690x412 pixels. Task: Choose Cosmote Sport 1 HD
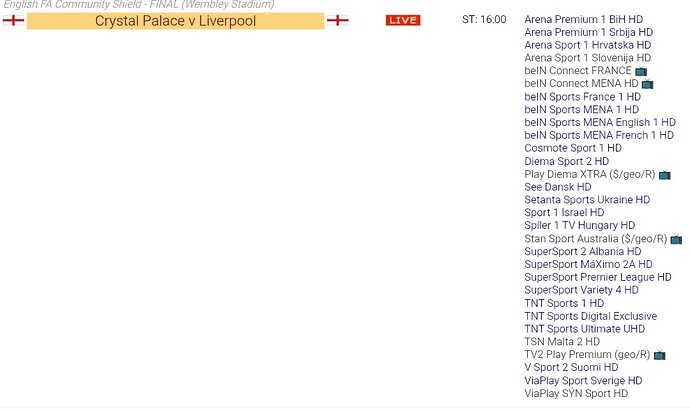(572, 148)
